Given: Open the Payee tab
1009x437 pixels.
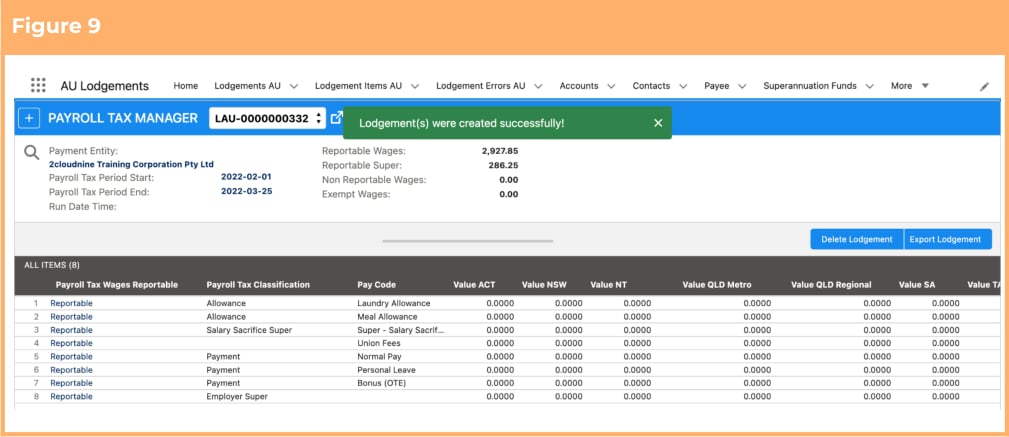Looking at the screenshot, I should point(716,86).
